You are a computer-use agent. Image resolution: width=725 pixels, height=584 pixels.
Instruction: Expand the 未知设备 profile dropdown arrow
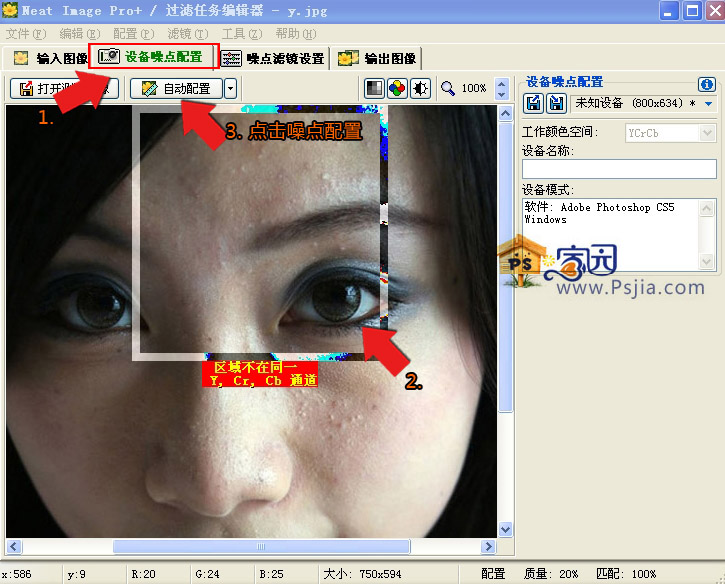pos(709,103)
